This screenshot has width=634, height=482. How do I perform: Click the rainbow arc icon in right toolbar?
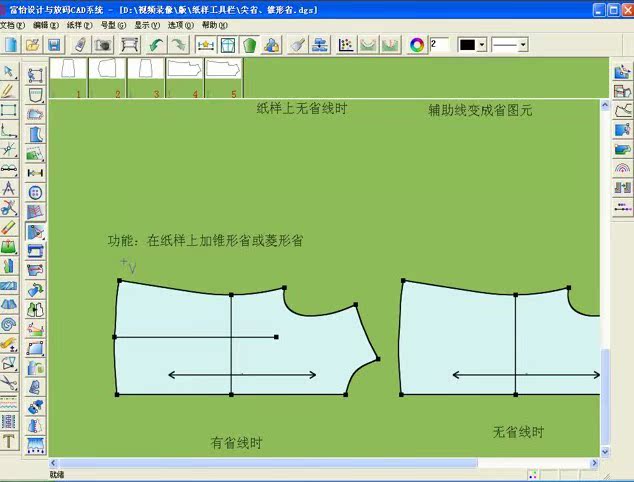pyautogui.click(x=622, y=169)
